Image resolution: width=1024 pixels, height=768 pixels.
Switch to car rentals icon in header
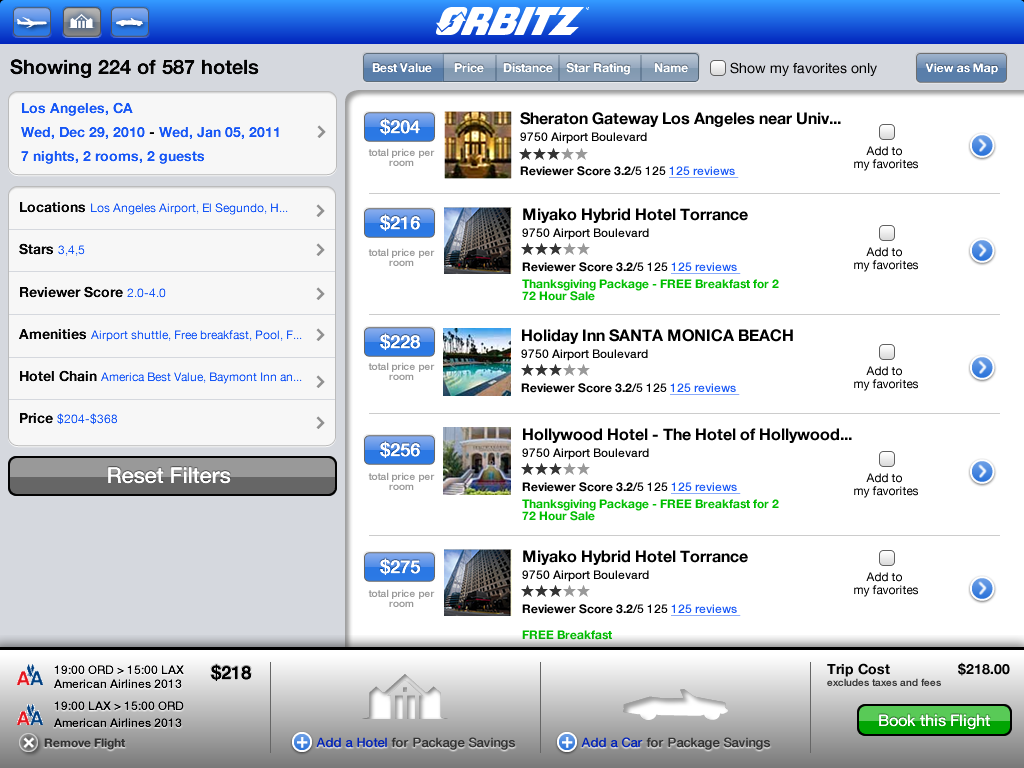click(x=130, y=22)
